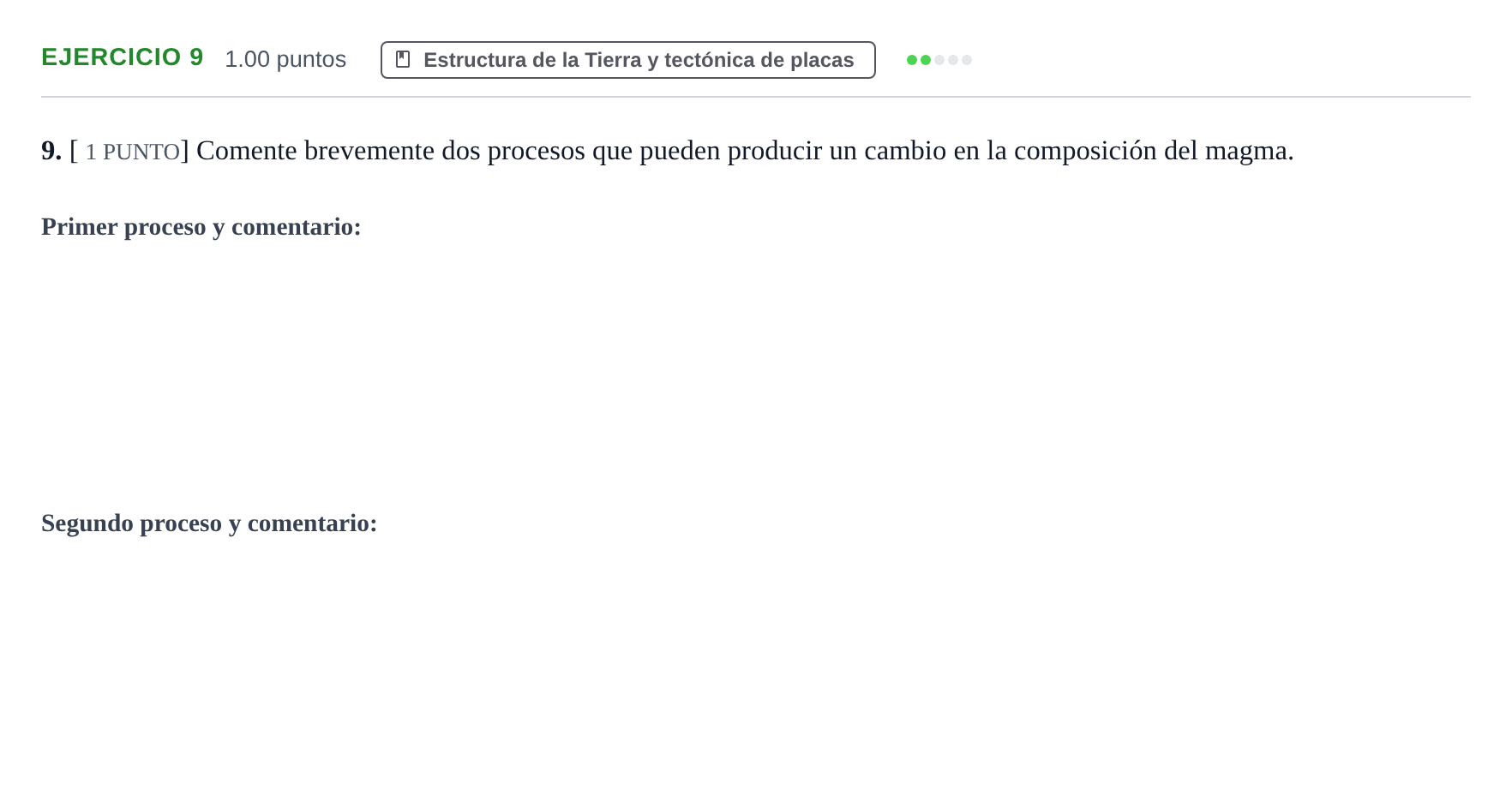
Task: Select the third difficulty dot, first gray one
Action: (939, 60)
